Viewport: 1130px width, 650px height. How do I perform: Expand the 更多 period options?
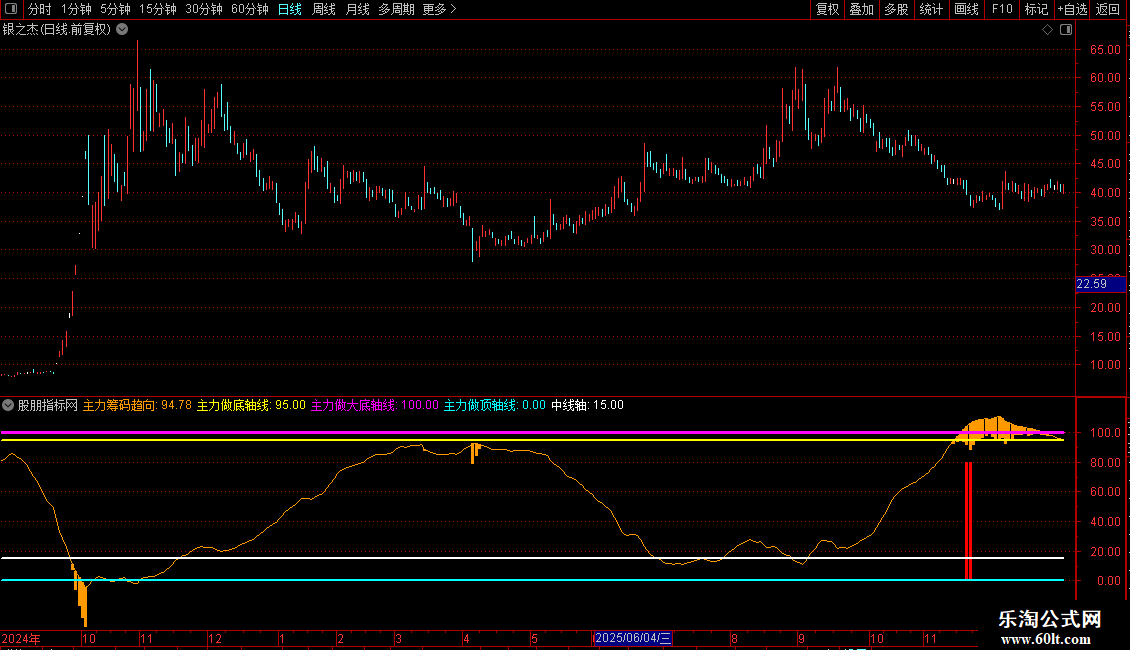(x=439, y=9)
